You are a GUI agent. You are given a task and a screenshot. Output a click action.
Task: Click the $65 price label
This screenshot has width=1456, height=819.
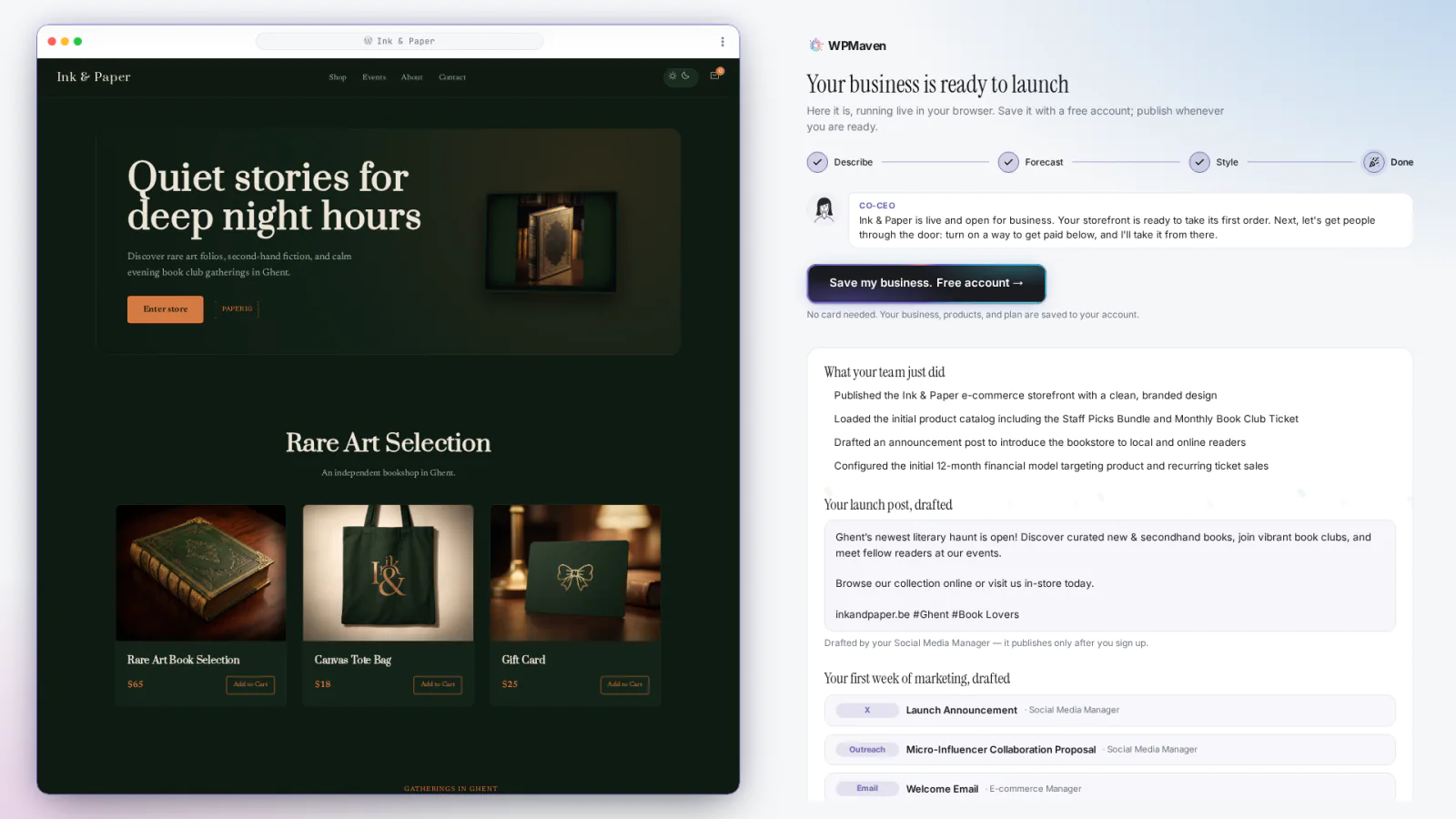pos(136,684)
